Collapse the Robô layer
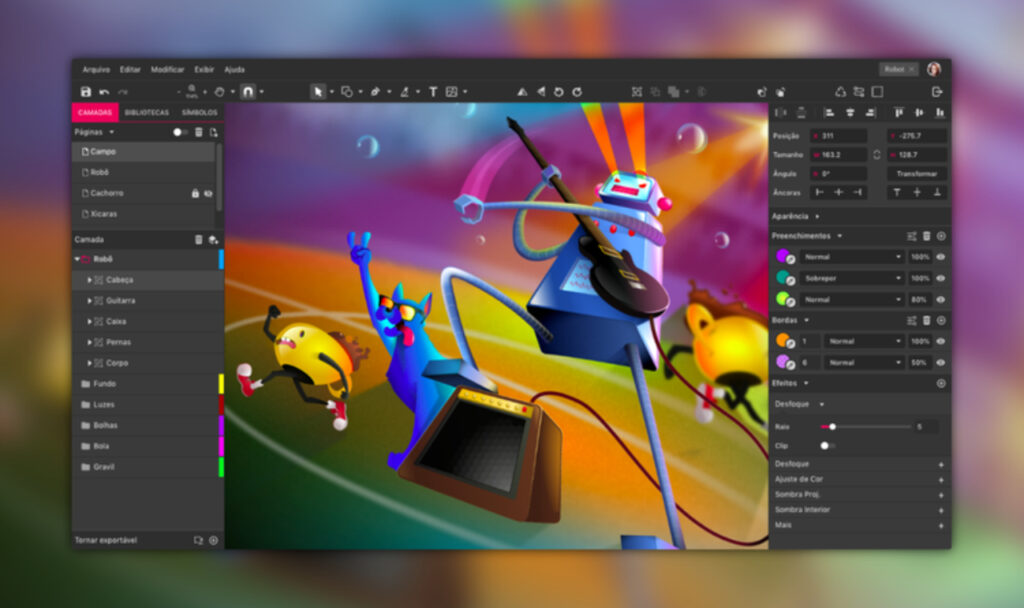The image size is (1024, 608). click(x=77, y=259)
